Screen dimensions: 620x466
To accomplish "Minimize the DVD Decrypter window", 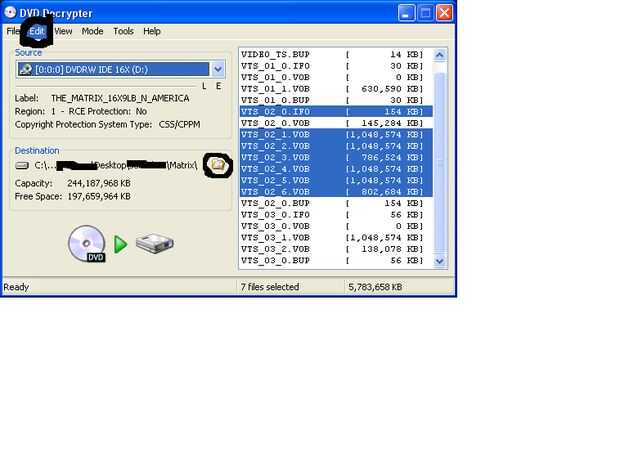I will [x=406, y=13].
